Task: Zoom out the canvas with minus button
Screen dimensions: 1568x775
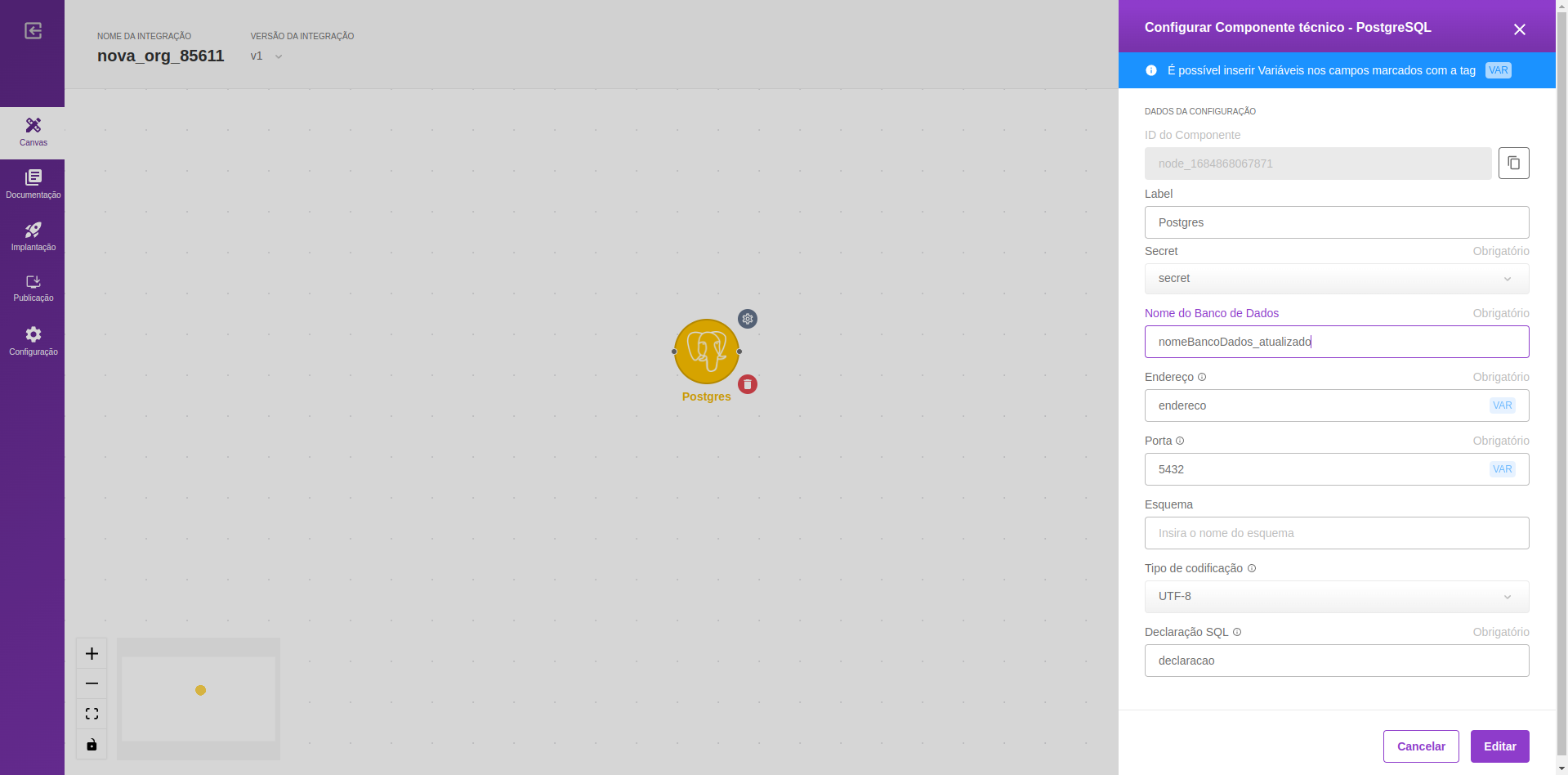Action: tap(92, 683)
